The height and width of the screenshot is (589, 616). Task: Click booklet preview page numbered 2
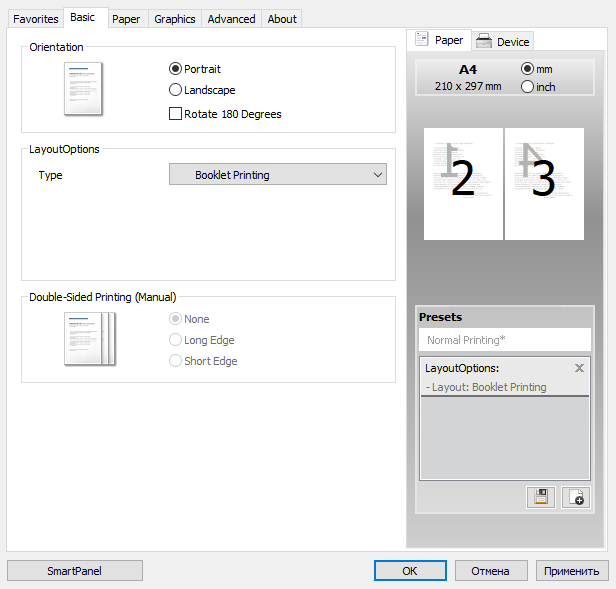pos(463,183)
